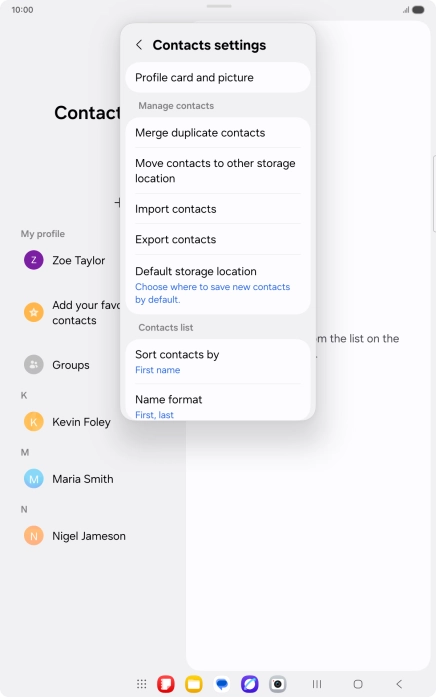This screenshot has height=697, width=436.
Task: Tap the Groups icon
Action: pos(34,365)
